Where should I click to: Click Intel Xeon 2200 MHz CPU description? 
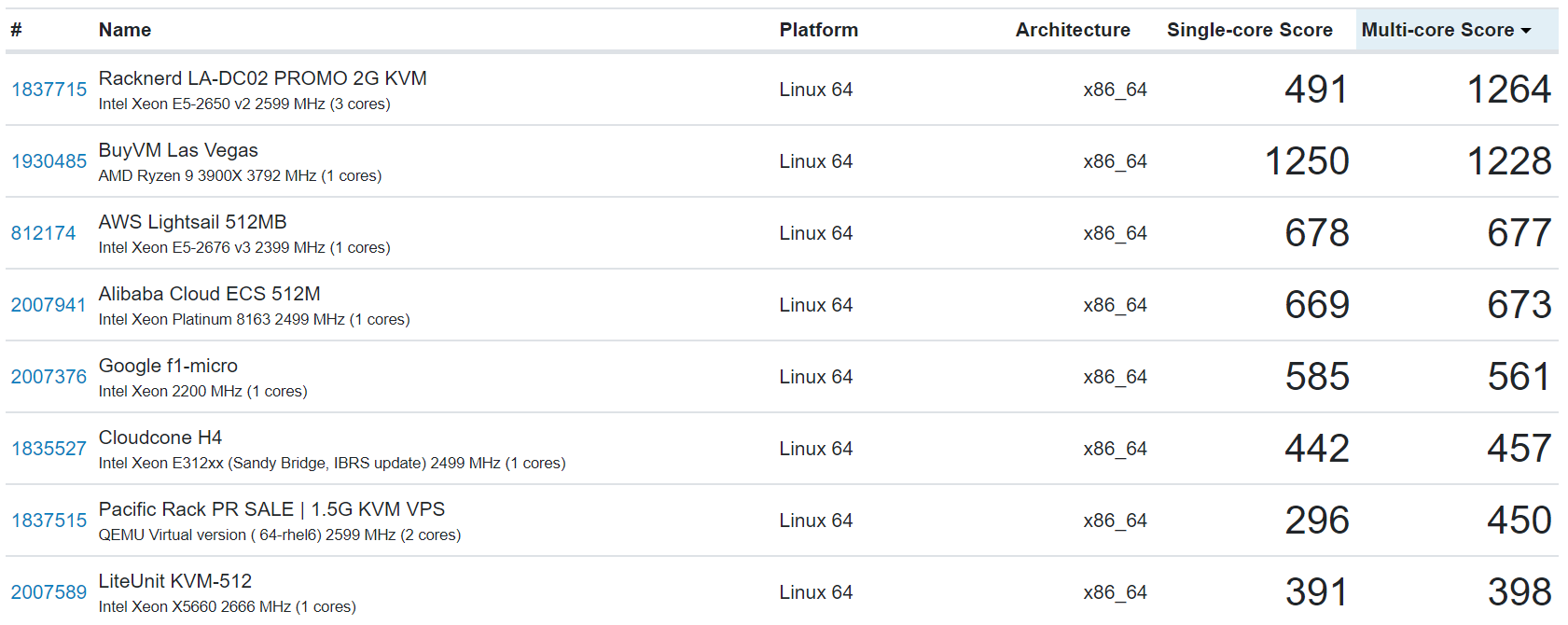(x=203, y=392)
